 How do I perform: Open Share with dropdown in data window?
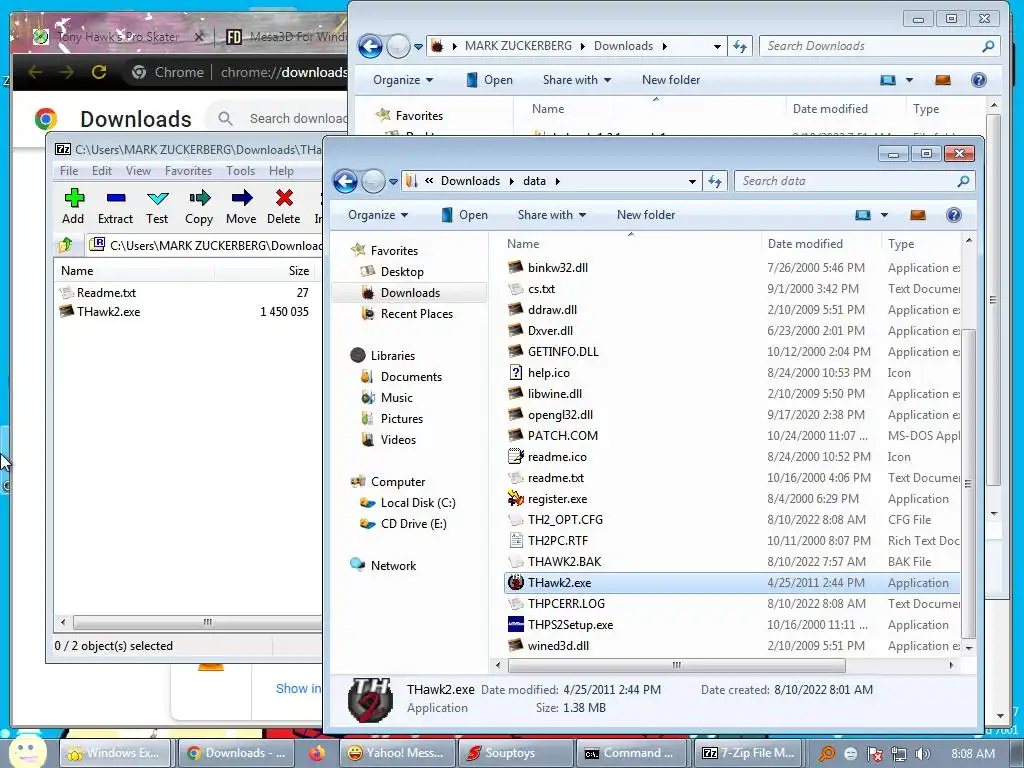coord(552,215)
